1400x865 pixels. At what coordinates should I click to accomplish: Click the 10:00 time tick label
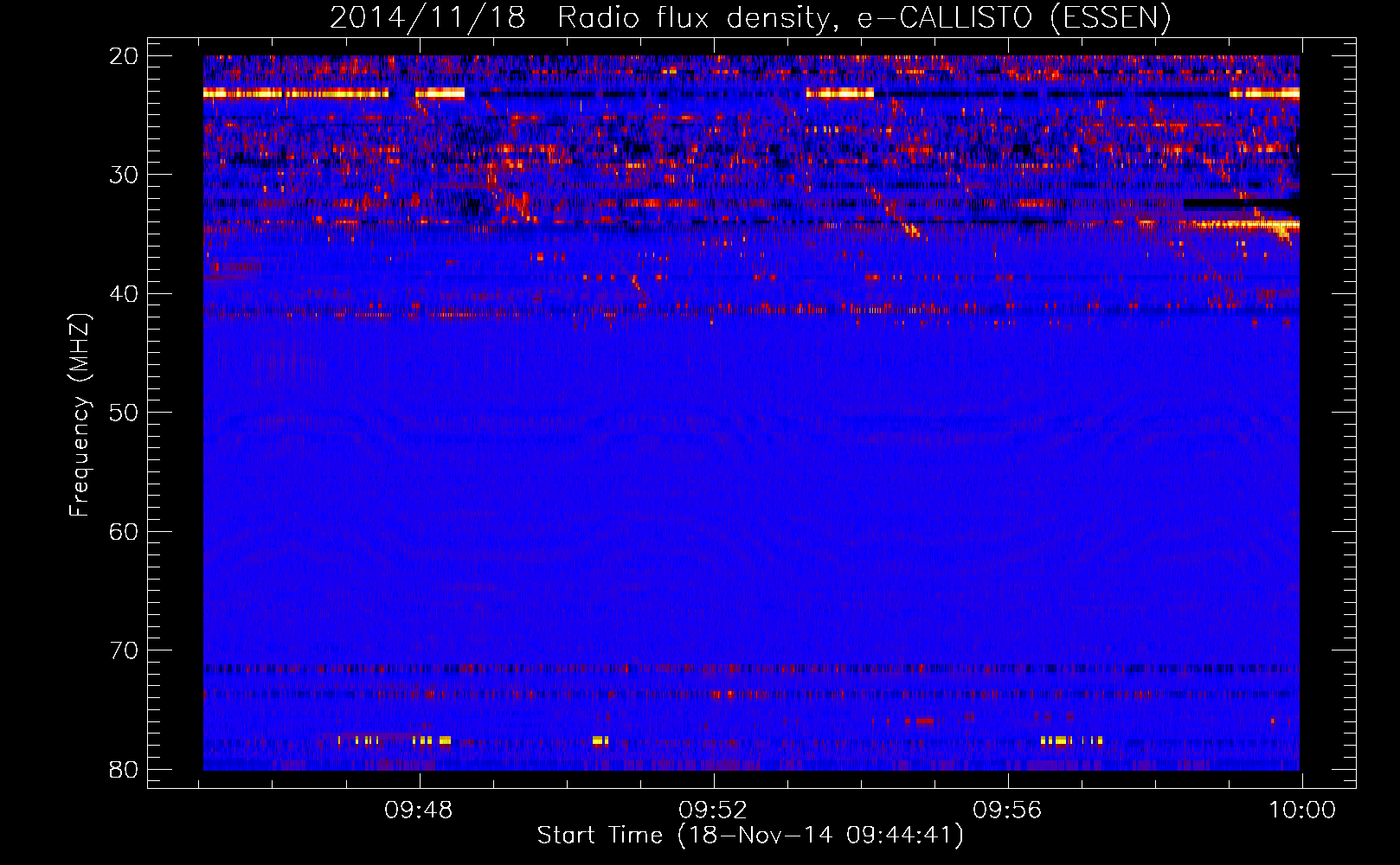tap(1302, 811)
